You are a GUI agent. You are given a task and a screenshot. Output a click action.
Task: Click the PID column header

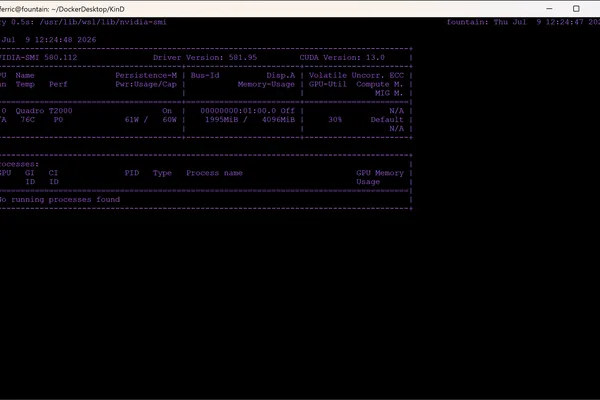(132, 173)
